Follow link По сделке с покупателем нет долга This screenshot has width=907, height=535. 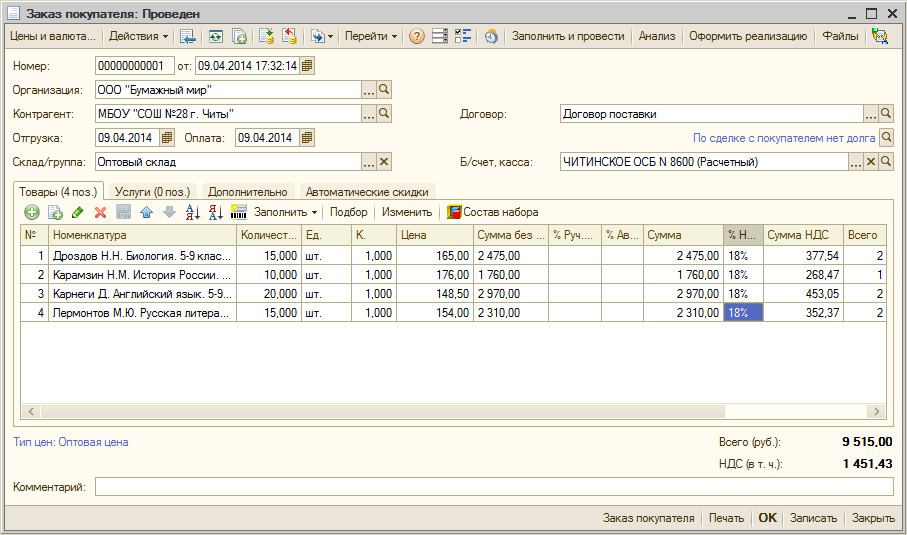tap(784, 138)
